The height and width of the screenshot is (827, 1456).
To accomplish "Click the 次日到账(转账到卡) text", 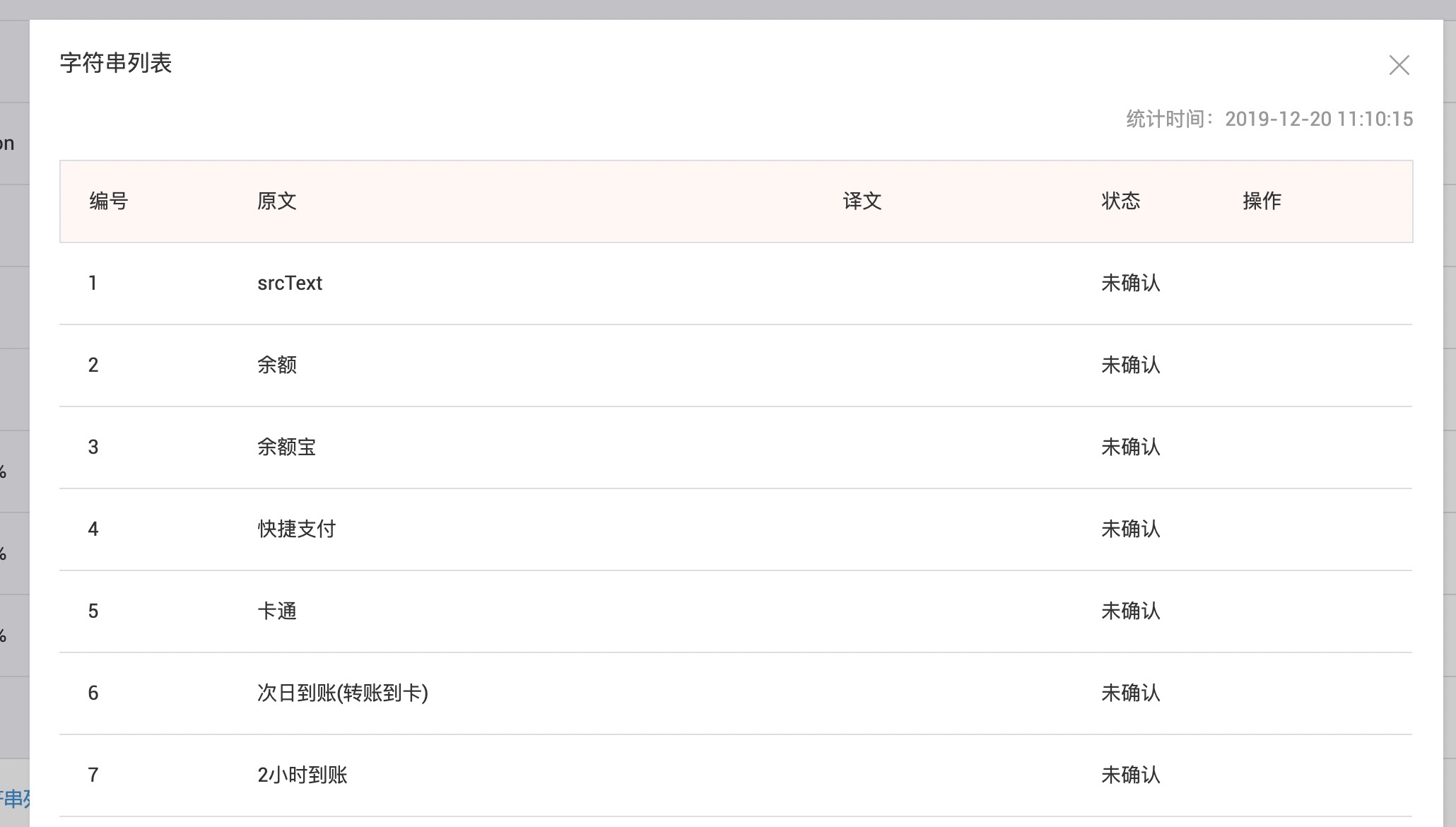I will click(x=343, y=693).
